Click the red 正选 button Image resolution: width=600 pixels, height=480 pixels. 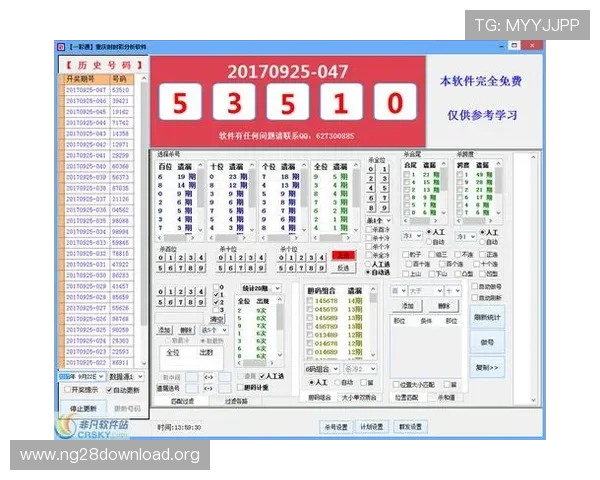(343, 255)
